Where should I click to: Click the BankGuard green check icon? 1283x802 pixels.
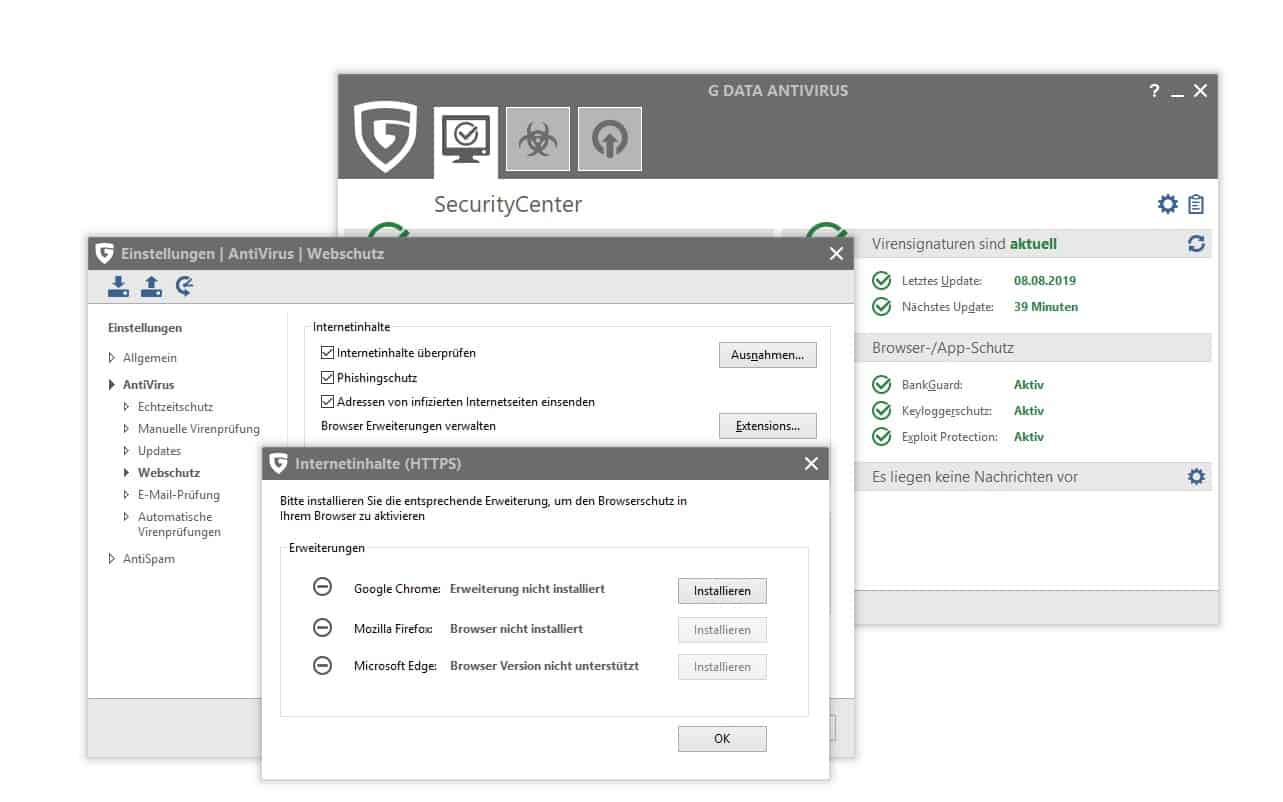881,385
